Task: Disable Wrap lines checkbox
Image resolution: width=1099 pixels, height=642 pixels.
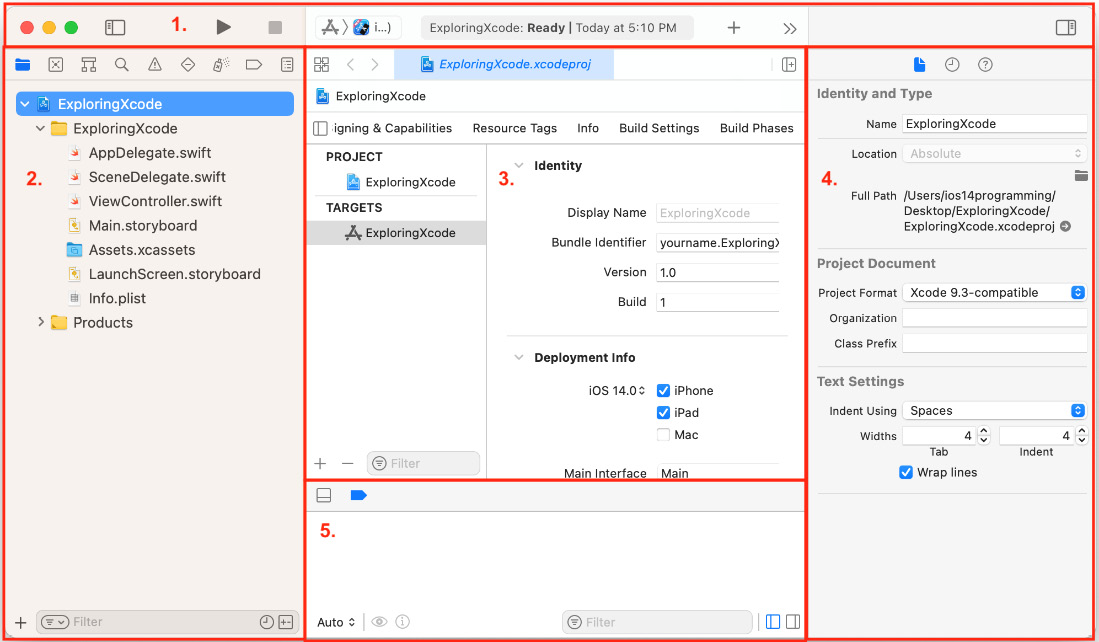Action: click(906, 472)
